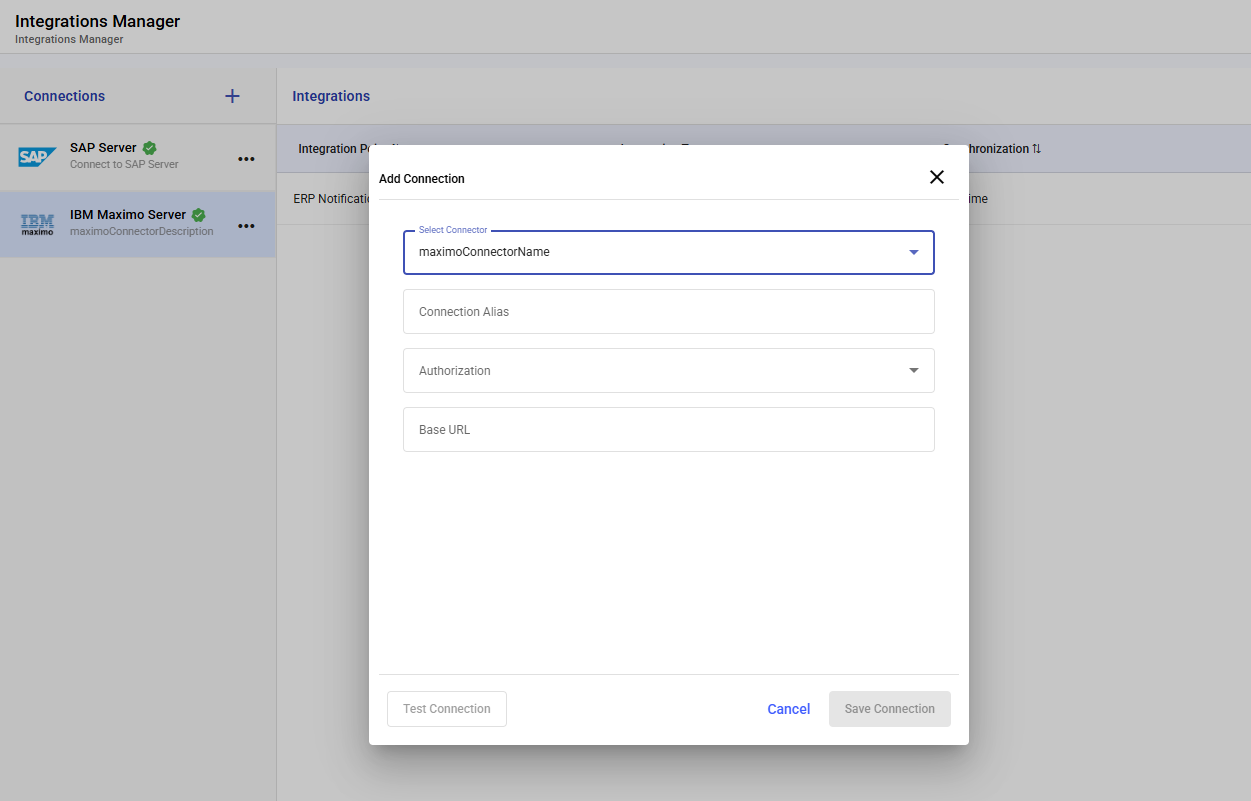Click into the Base URL field
The image size is (1251, 801).
[668, 430]
